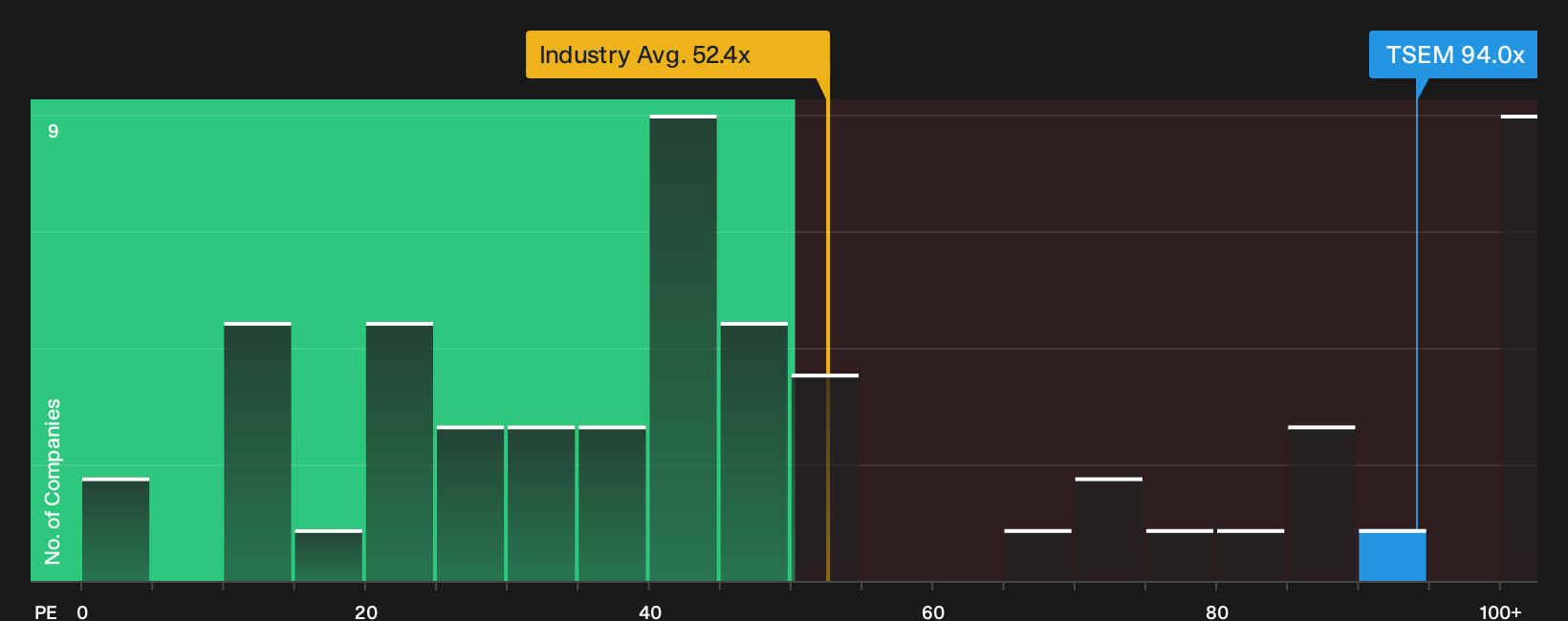
Task: Select the histogram bar at PE 75-80
Action: click(1179, 555)
